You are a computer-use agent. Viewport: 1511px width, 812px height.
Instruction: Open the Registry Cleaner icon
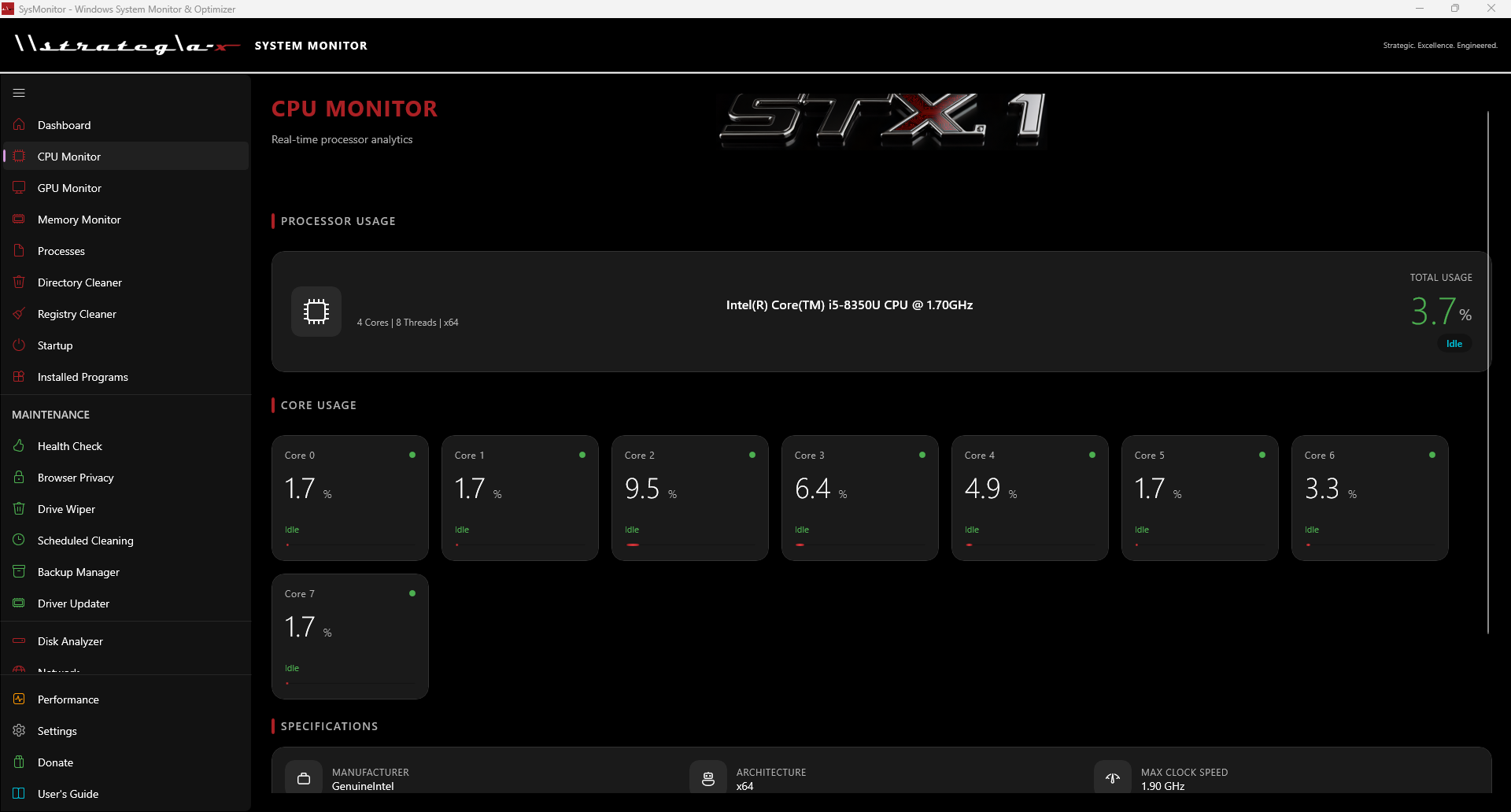pyautogui.click(x=19, y=313)
